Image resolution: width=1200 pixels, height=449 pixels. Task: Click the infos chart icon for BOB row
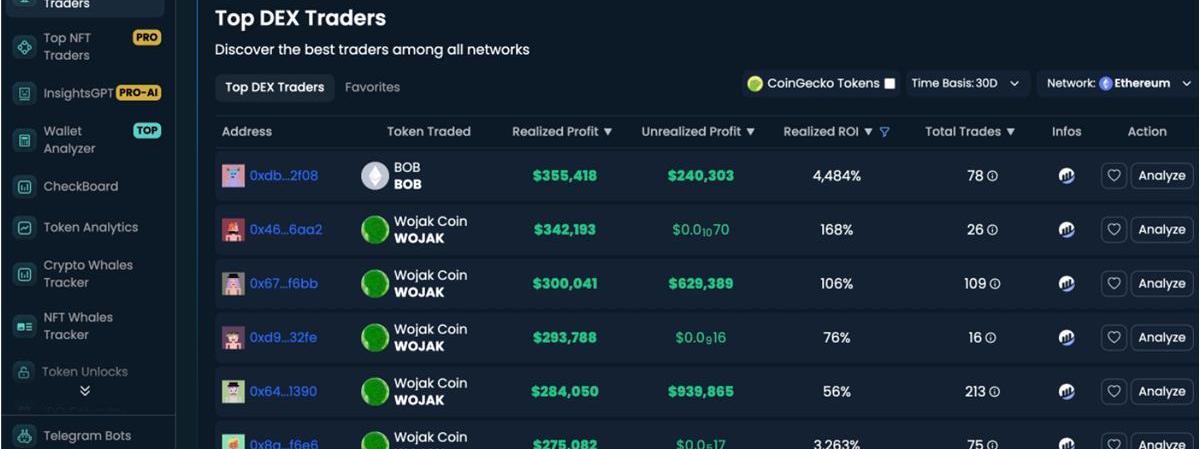point(1066,176)
